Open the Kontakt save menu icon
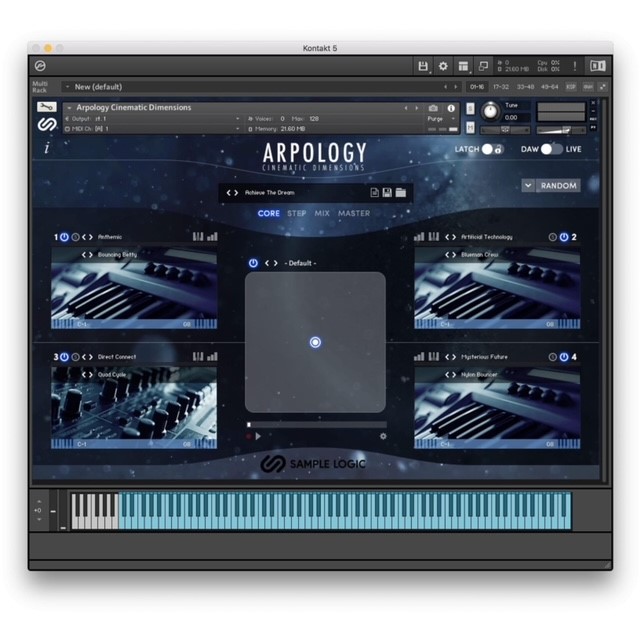 423,66
